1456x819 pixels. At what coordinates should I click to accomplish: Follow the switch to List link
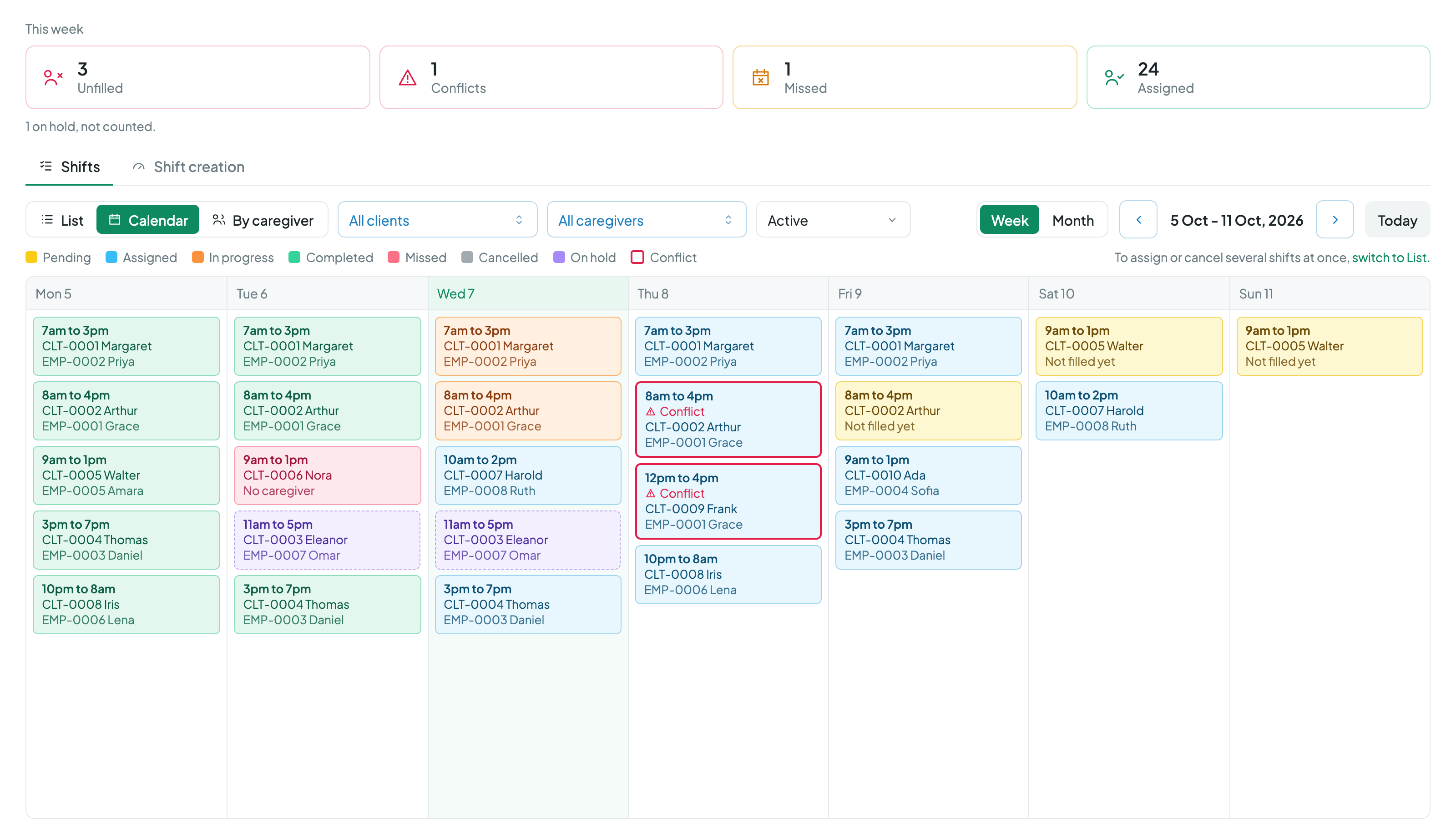tap(1390, 258)
